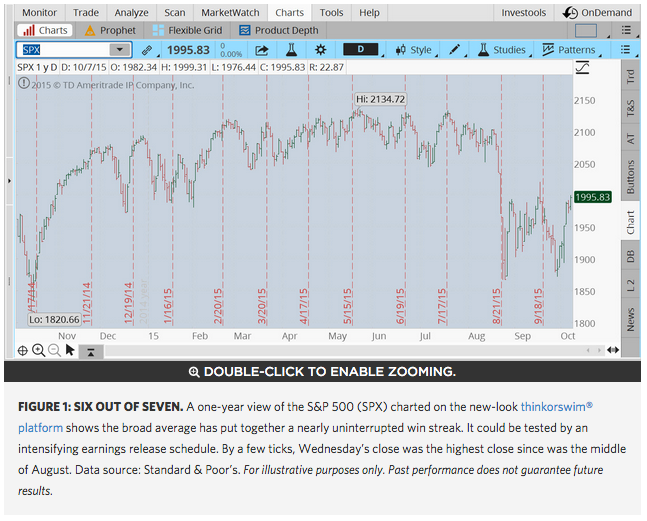Activate OnDemand mode
The height and width of the screenshot is (521, 647).
click(x=597, y=13)
